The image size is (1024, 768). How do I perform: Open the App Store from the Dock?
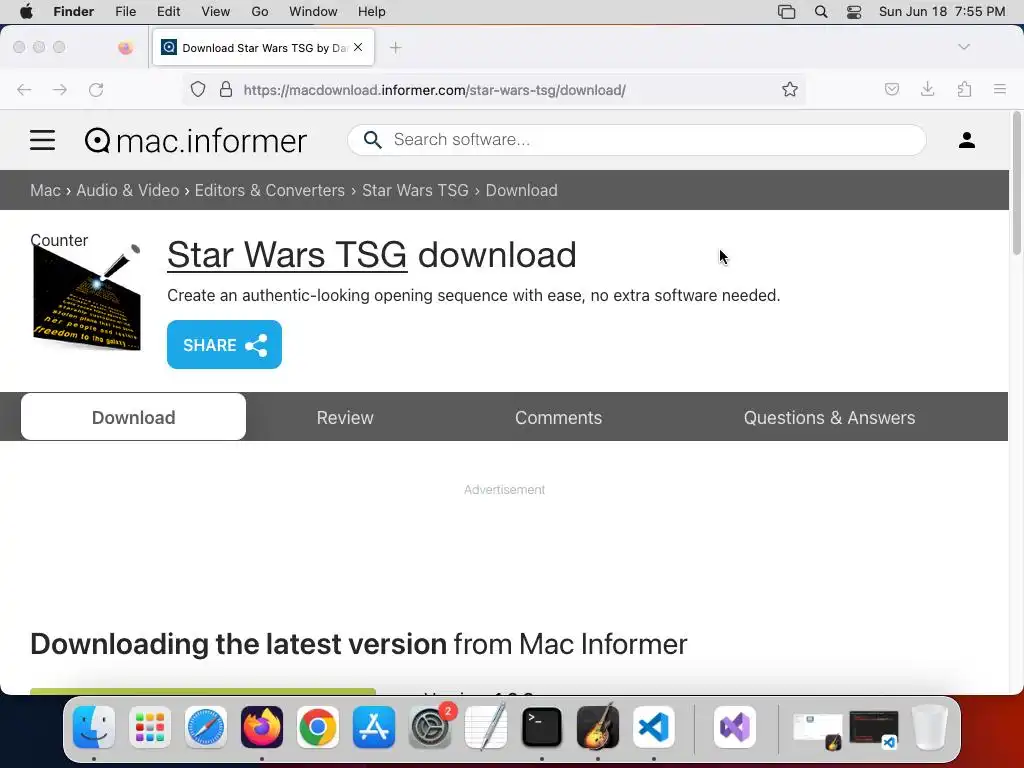point(374,727)
